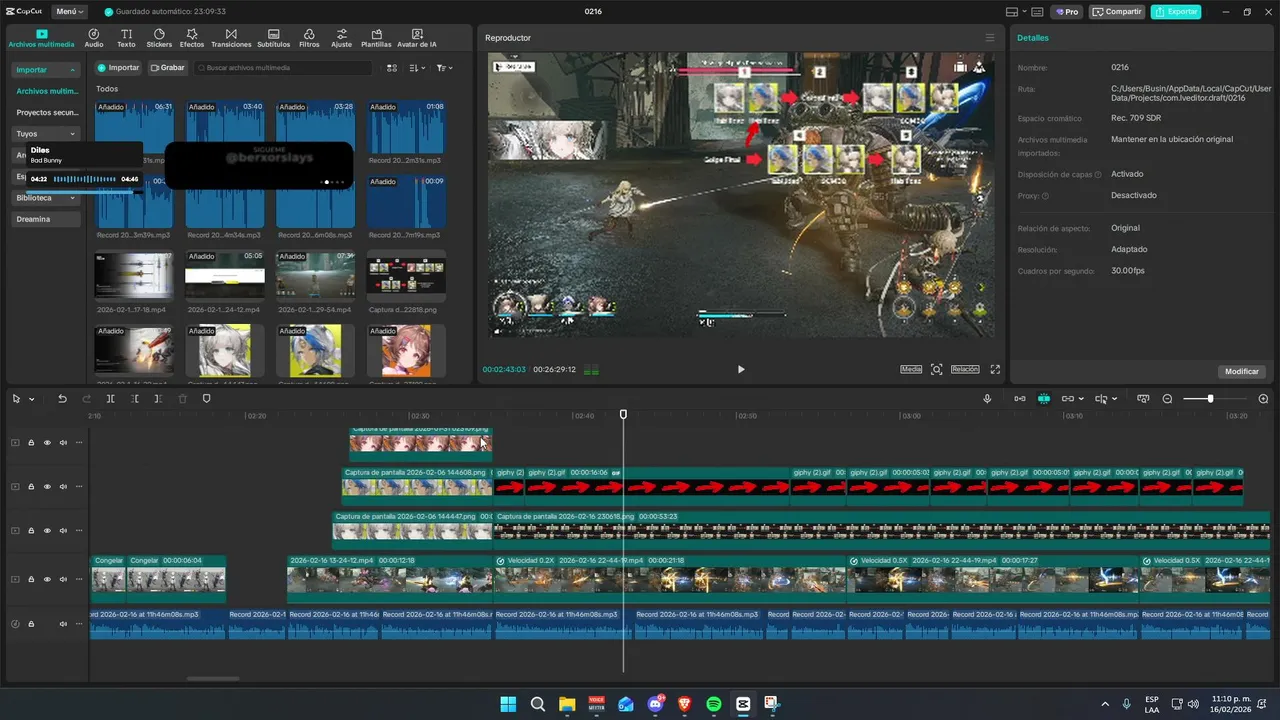Click the Buscar archivos multimedia search field

click(283, 68)
